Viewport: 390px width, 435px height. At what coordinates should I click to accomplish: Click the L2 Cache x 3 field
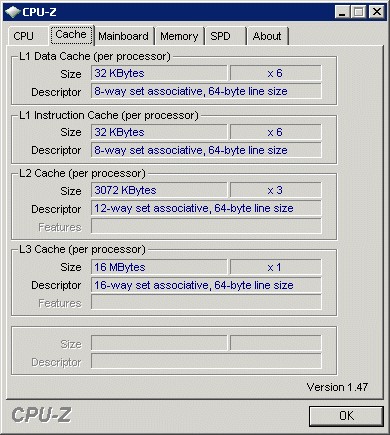pos(276,190)
